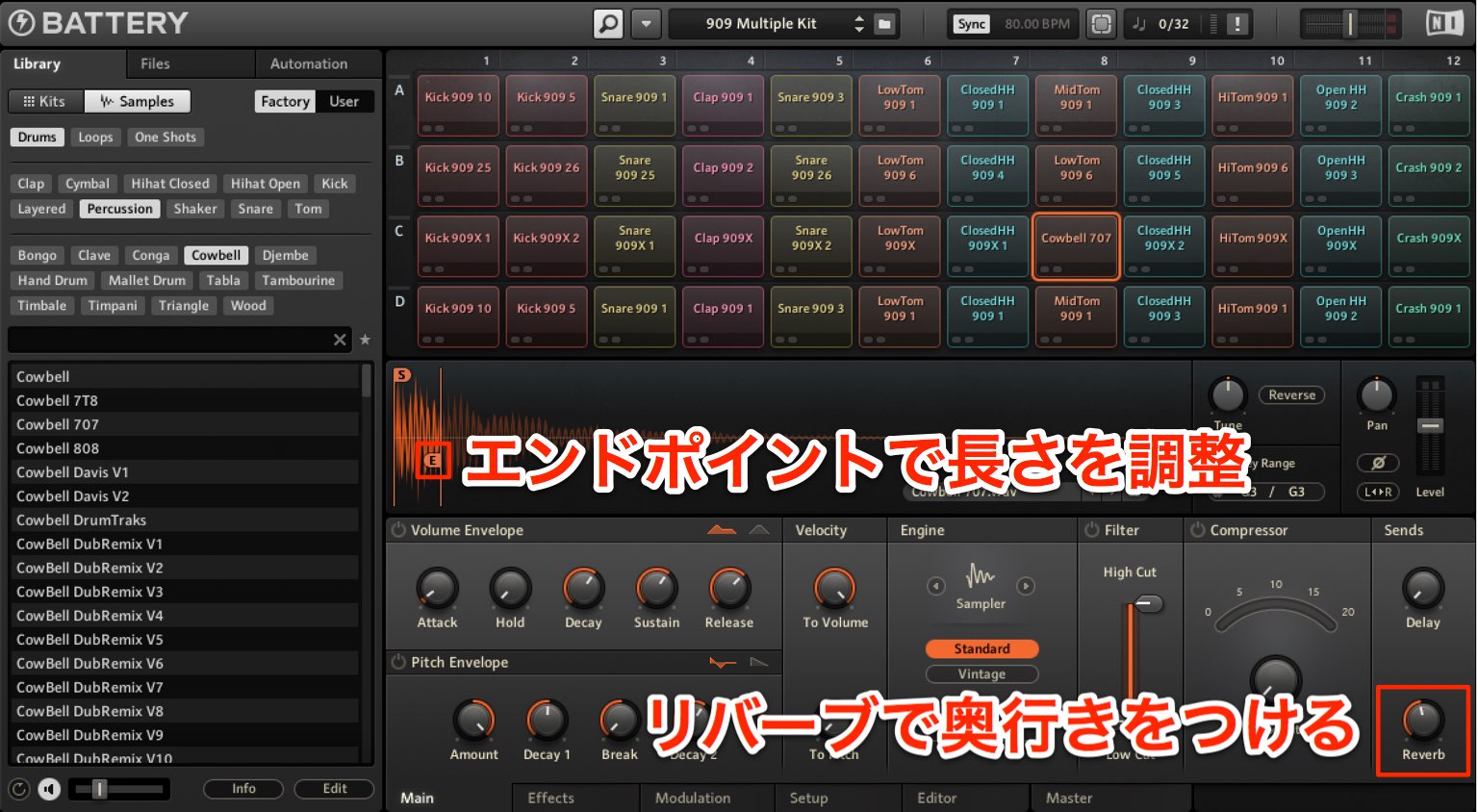Toggle the speaker prehear icon
The height and width of the screenshot is (812, 1478).
click(x=49, y=790)
